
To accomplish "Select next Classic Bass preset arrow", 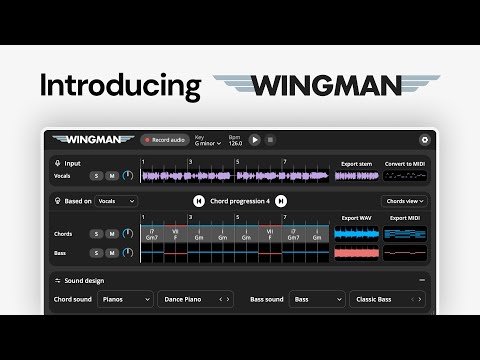I will pyautogui.click(x=420, y=299).
